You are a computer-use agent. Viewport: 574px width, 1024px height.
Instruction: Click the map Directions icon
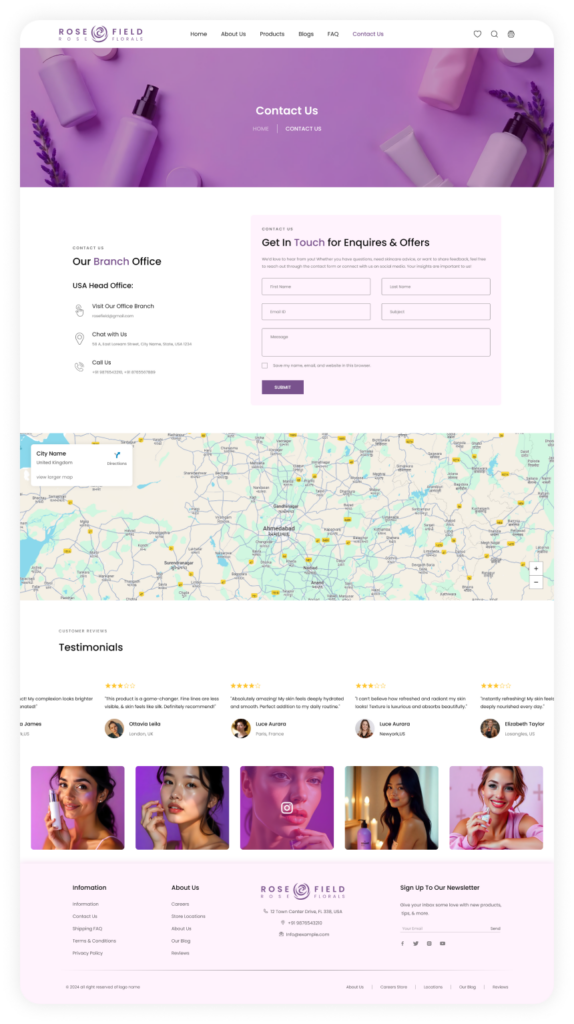click(117, 455)
